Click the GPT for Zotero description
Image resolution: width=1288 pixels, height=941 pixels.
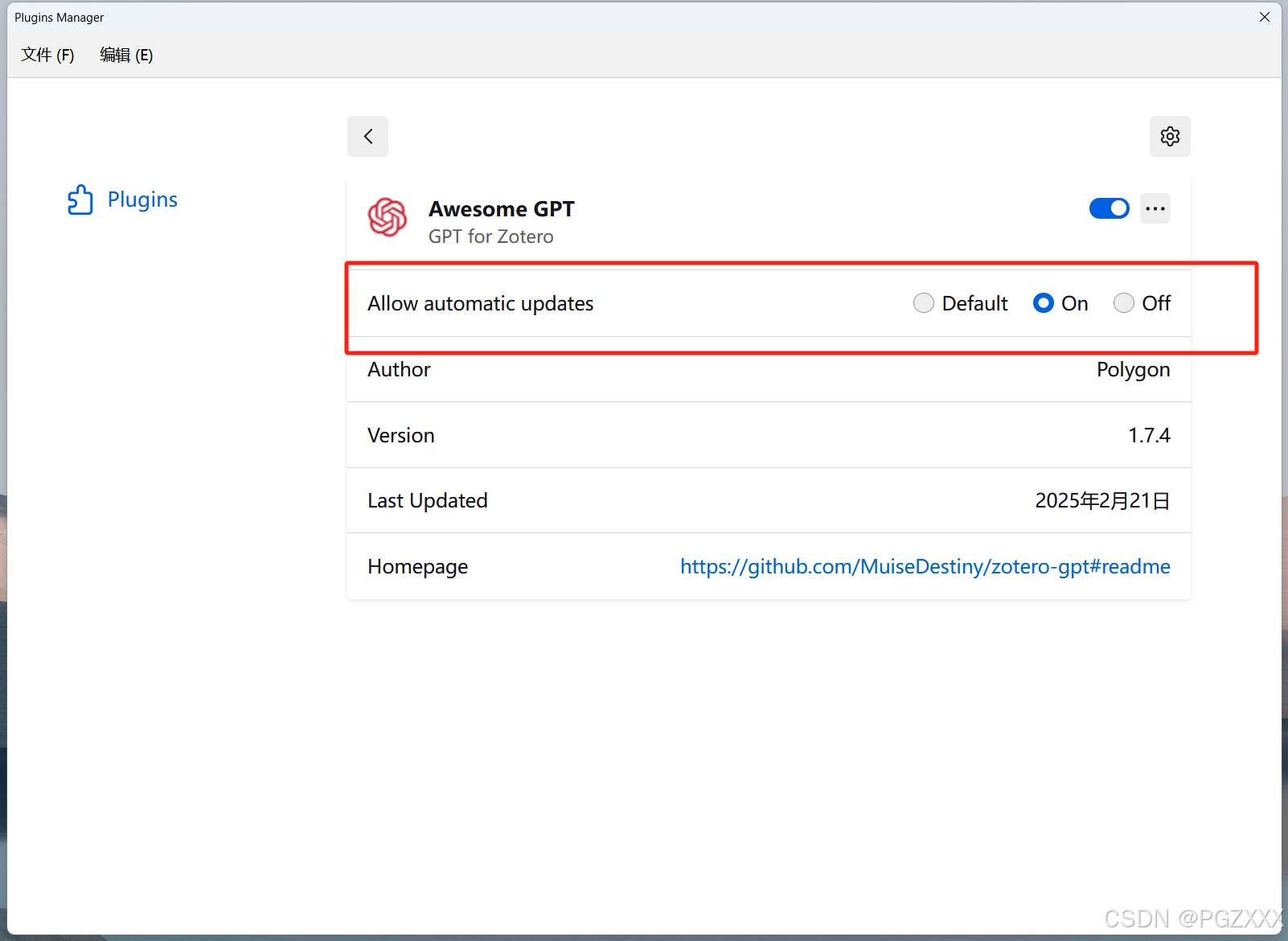(x=490, y=236)
